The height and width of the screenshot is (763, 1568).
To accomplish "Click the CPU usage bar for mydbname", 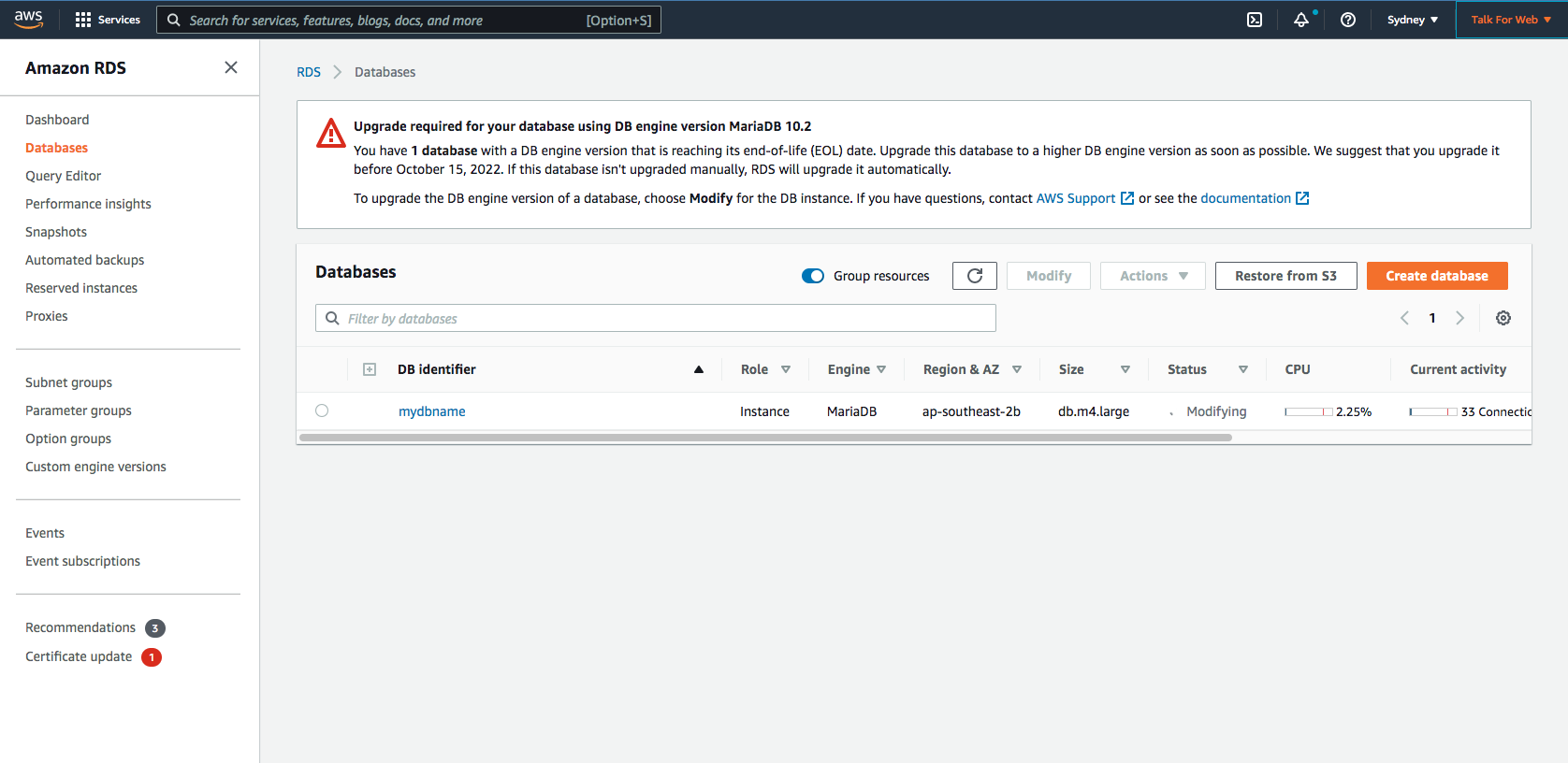I will (1309, 411).
